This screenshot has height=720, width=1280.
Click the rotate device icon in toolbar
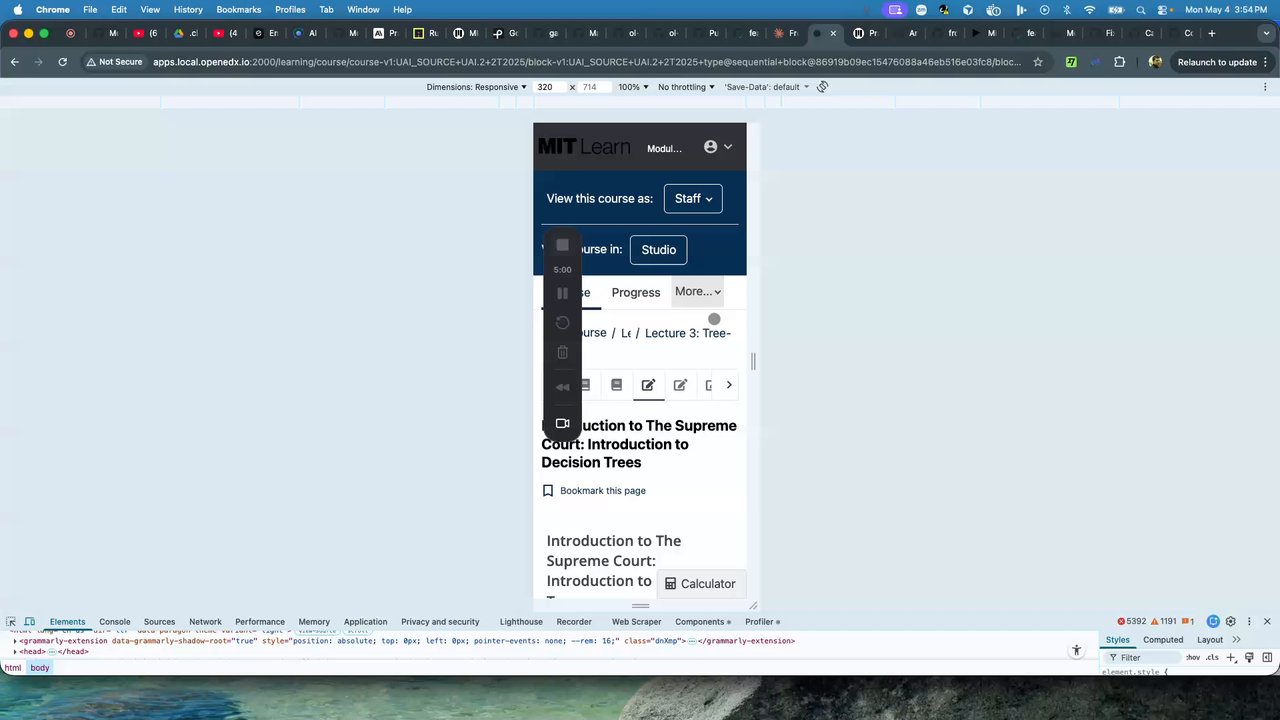(822, 87)
